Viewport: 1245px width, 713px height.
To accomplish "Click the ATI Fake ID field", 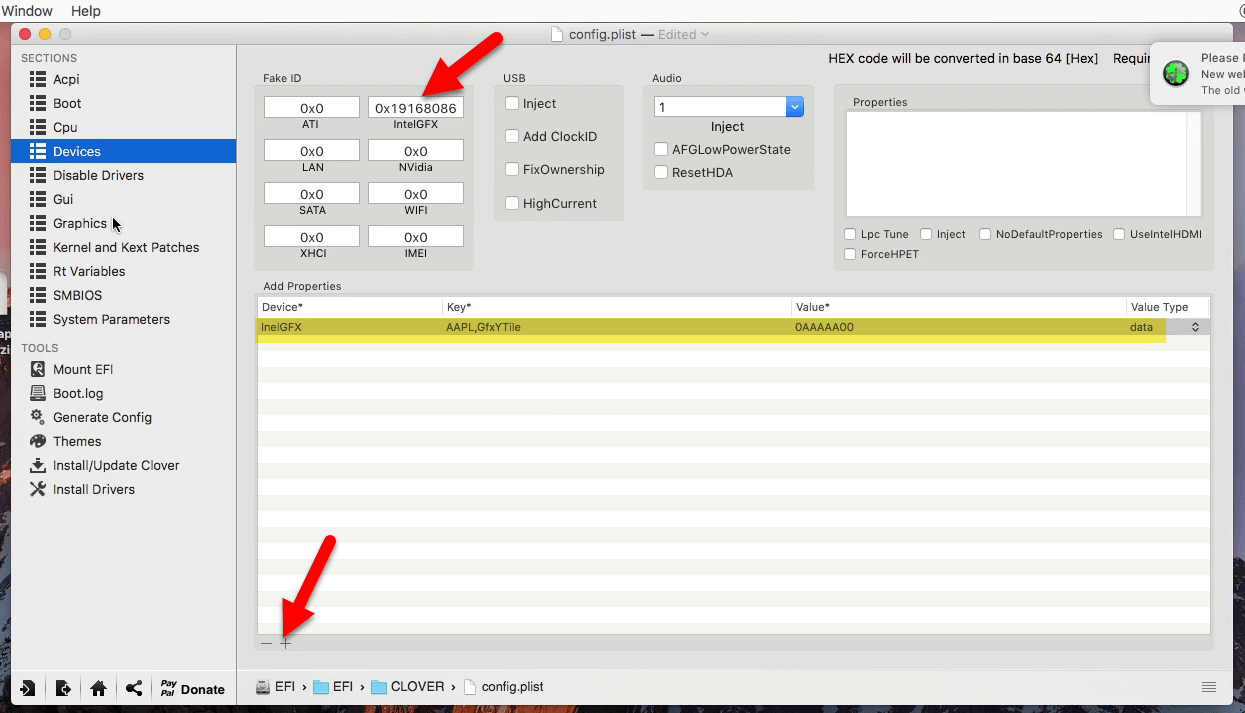I will click(x=312, y=107).
